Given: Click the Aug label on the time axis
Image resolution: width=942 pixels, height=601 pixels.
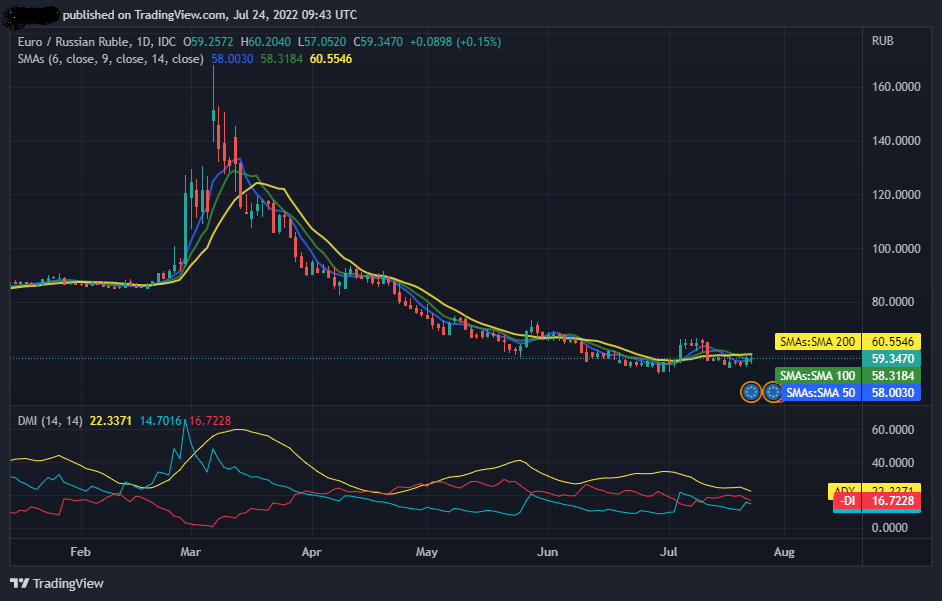Looking at the screenshot, I should click(x=784, y=552).
